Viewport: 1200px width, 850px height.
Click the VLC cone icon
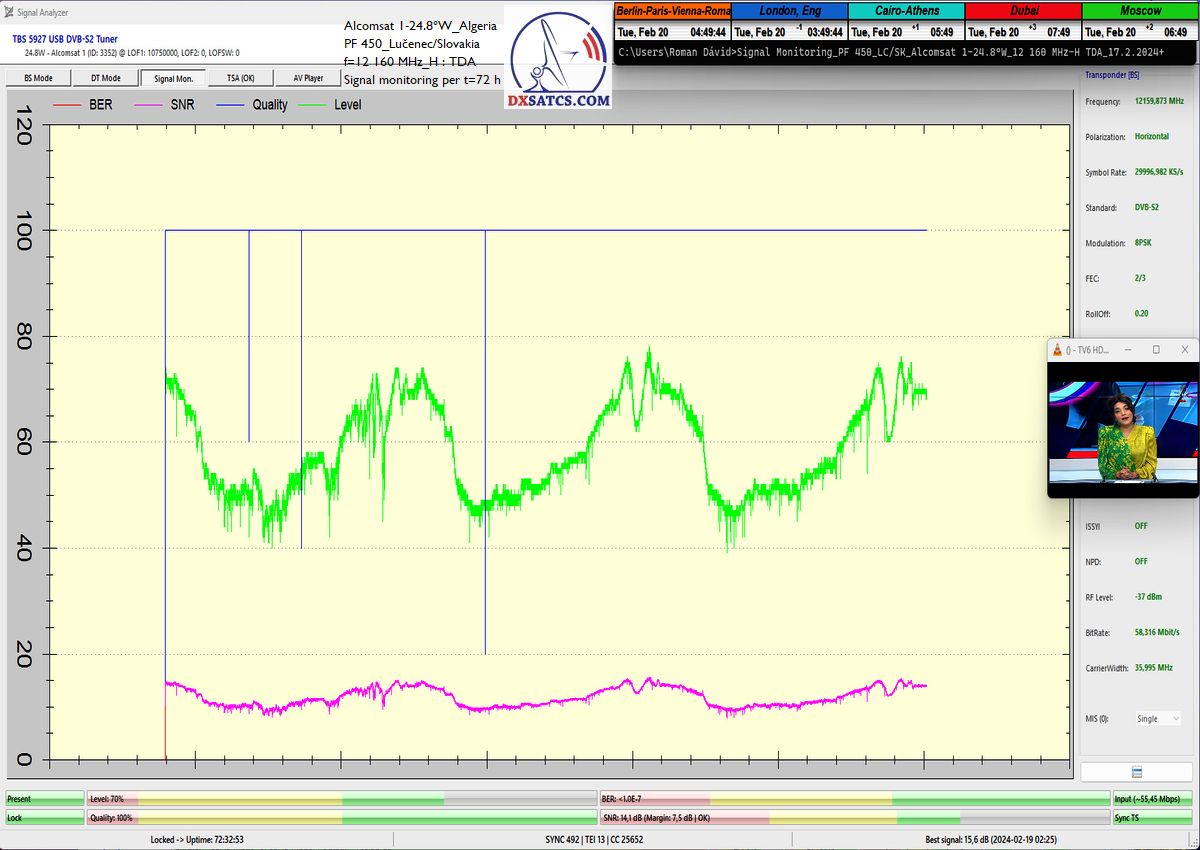tap(1056, 350)
